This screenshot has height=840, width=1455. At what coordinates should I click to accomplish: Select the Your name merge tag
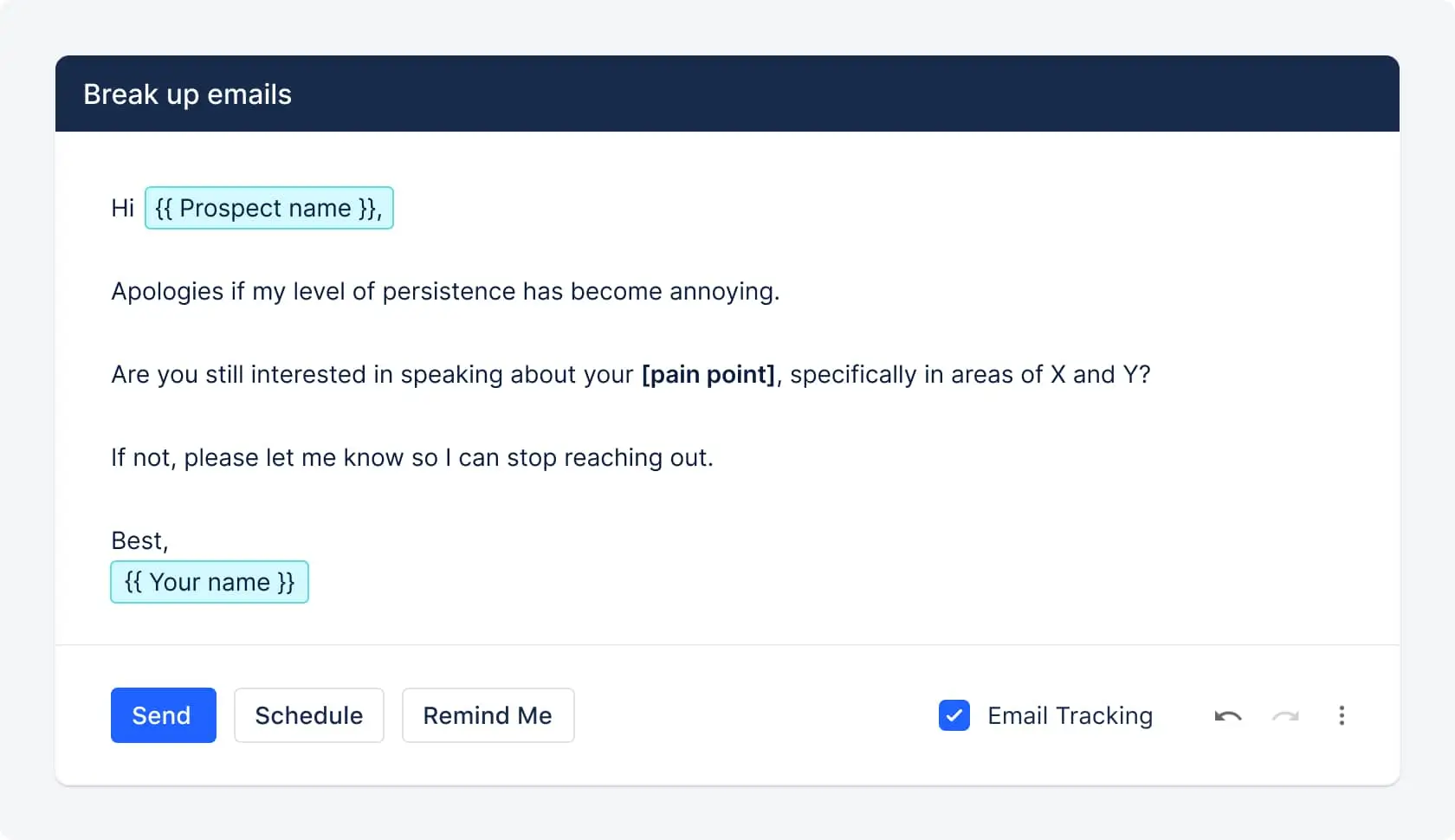point(210,582)
